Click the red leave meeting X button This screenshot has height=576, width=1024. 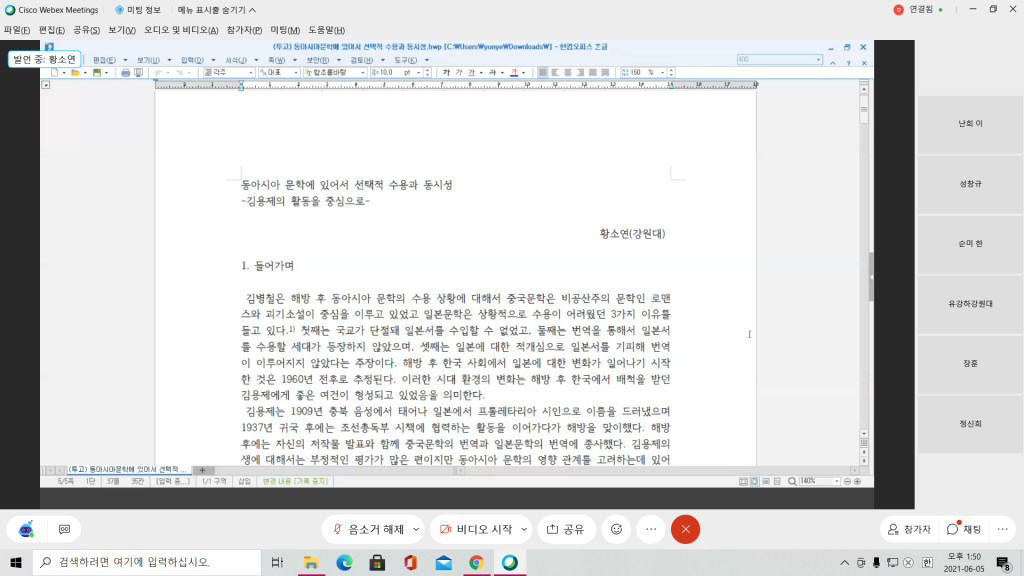pyautogui.click(x=686, y=529)
